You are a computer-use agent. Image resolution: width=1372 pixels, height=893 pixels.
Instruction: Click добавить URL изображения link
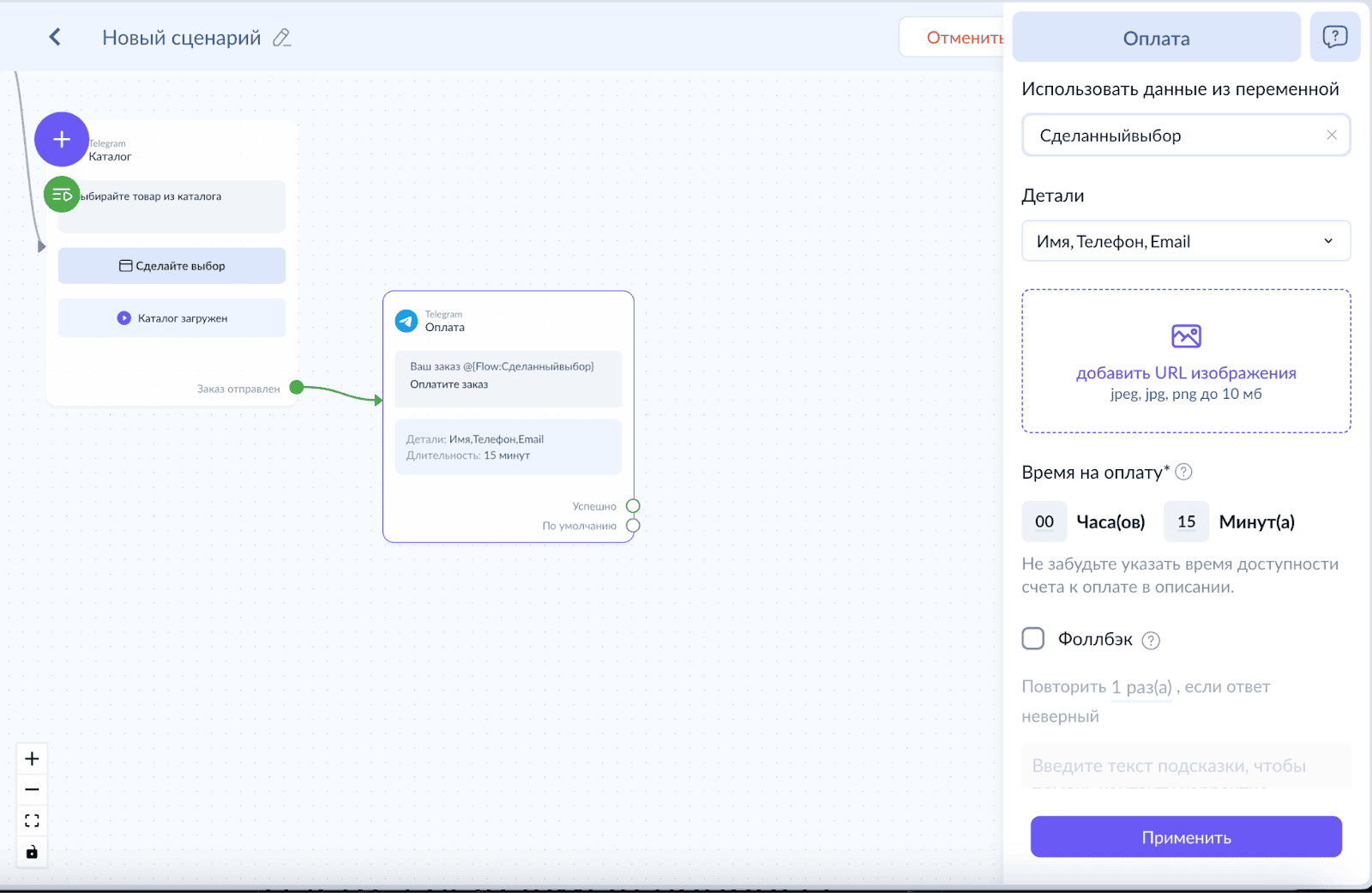(x=1186, y=372)
